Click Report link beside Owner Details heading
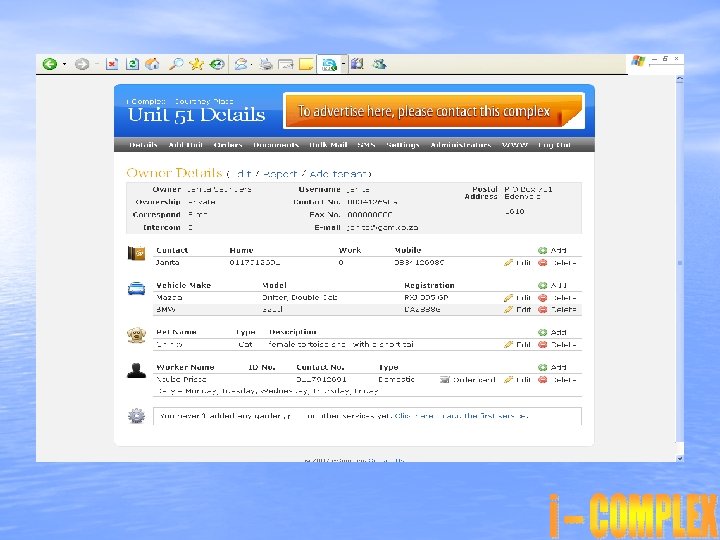Viewport: 720px width, 540px height. pyautogui.click(x=279, y=174)
